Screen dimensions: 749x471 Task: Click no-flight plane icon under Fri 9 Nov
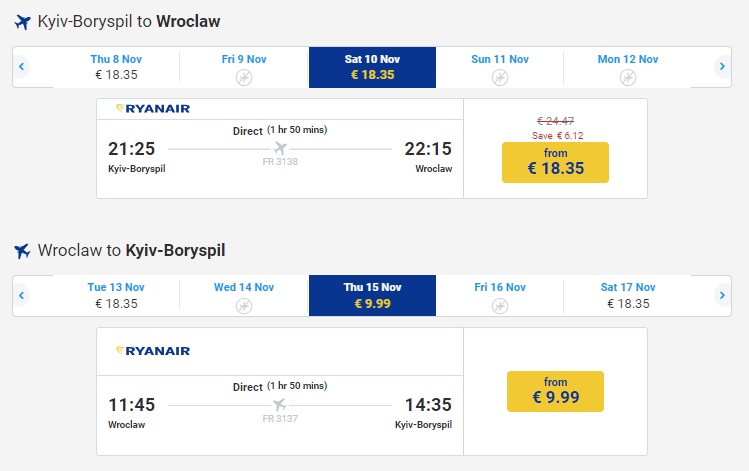click(x=244, y=77)
